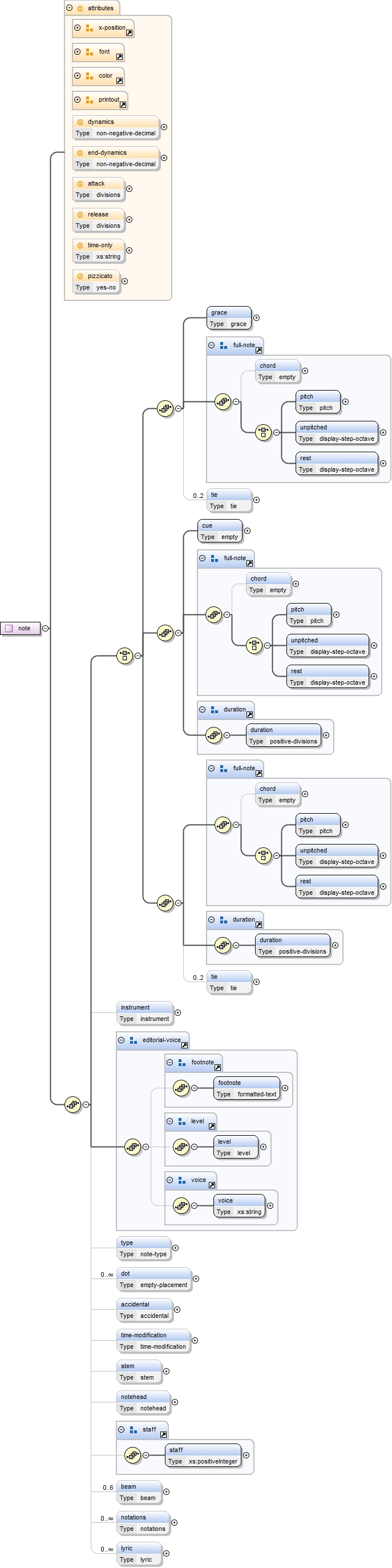
Task: Collapse the note element minus toggle
Action: coord(46,628)
